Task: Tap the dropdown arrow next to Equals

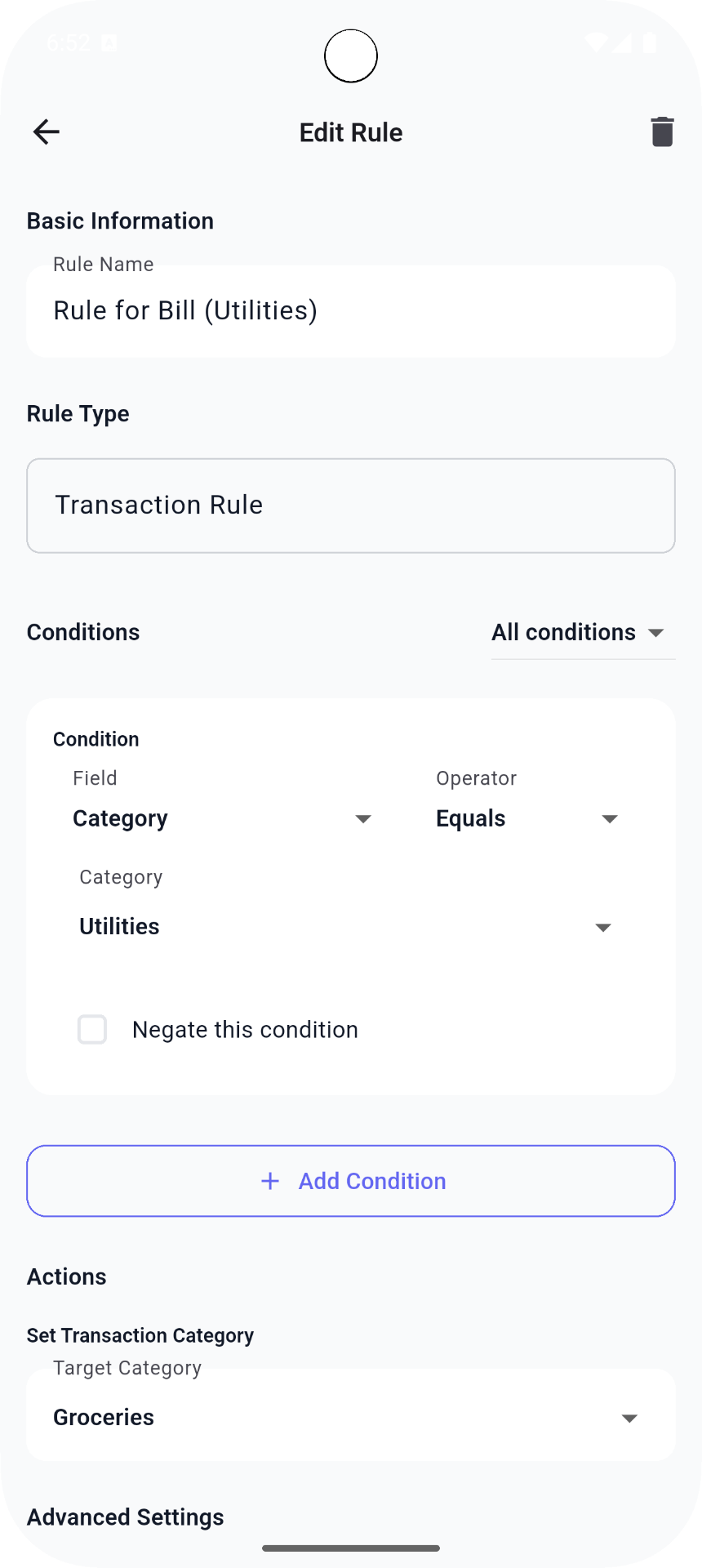Action: (610, 818)
